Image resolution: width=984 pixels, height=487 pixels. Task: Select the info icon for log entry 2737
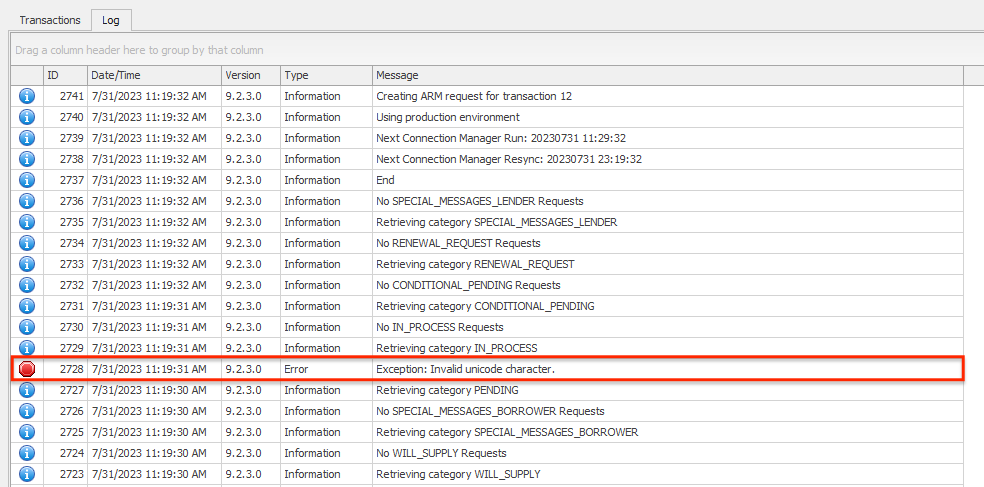27,180
